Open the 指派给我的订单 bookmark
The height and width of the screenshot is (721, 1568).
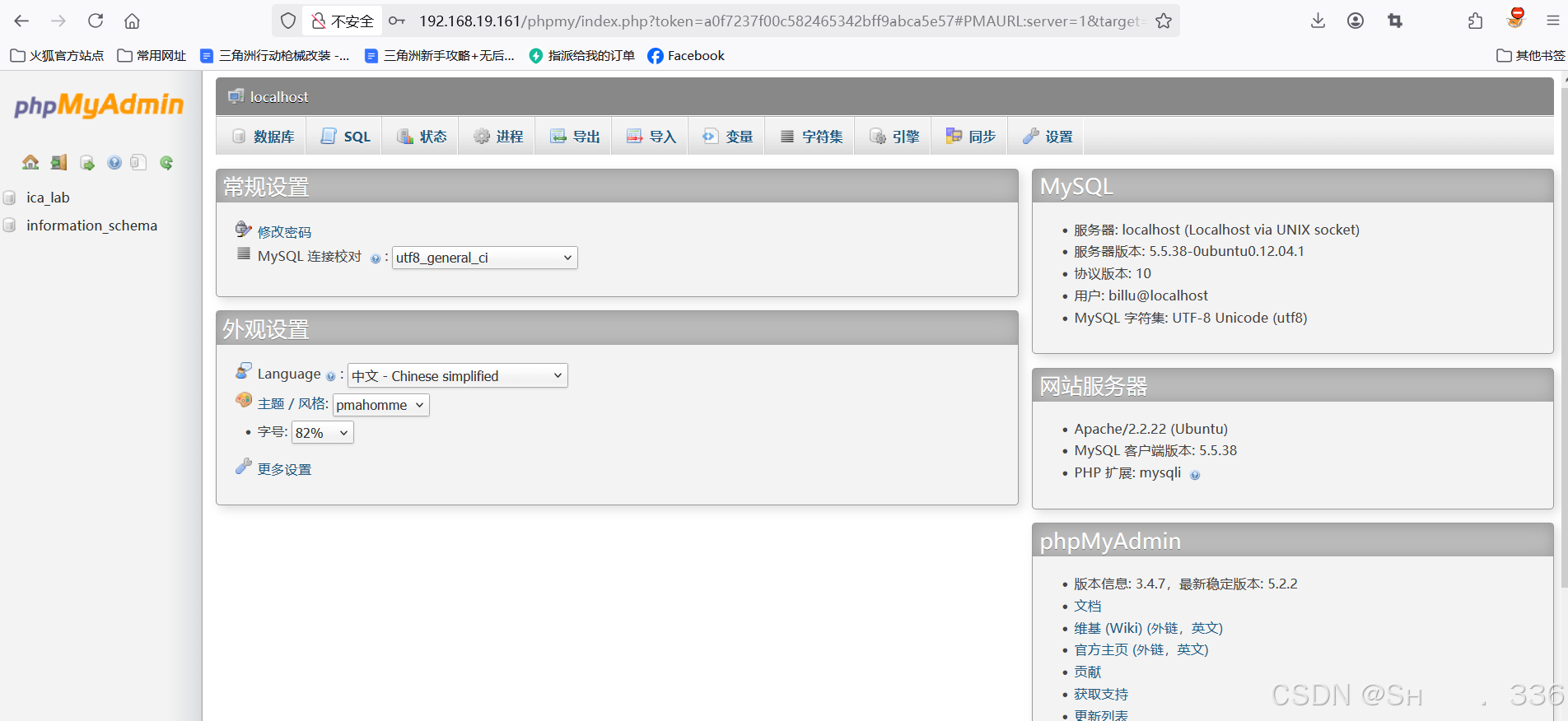point(581,55)
